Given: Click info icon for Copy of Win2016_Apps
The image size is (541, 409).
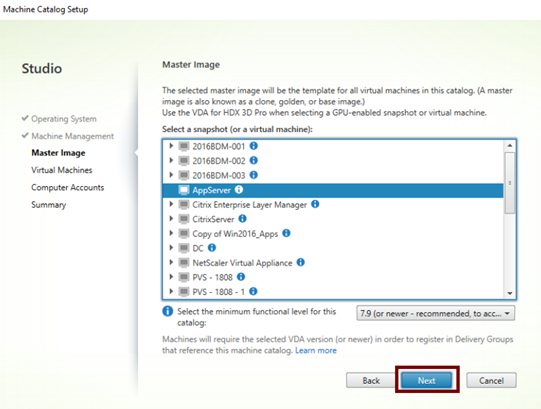Looking at the screenshot, I should click(286, 233).
